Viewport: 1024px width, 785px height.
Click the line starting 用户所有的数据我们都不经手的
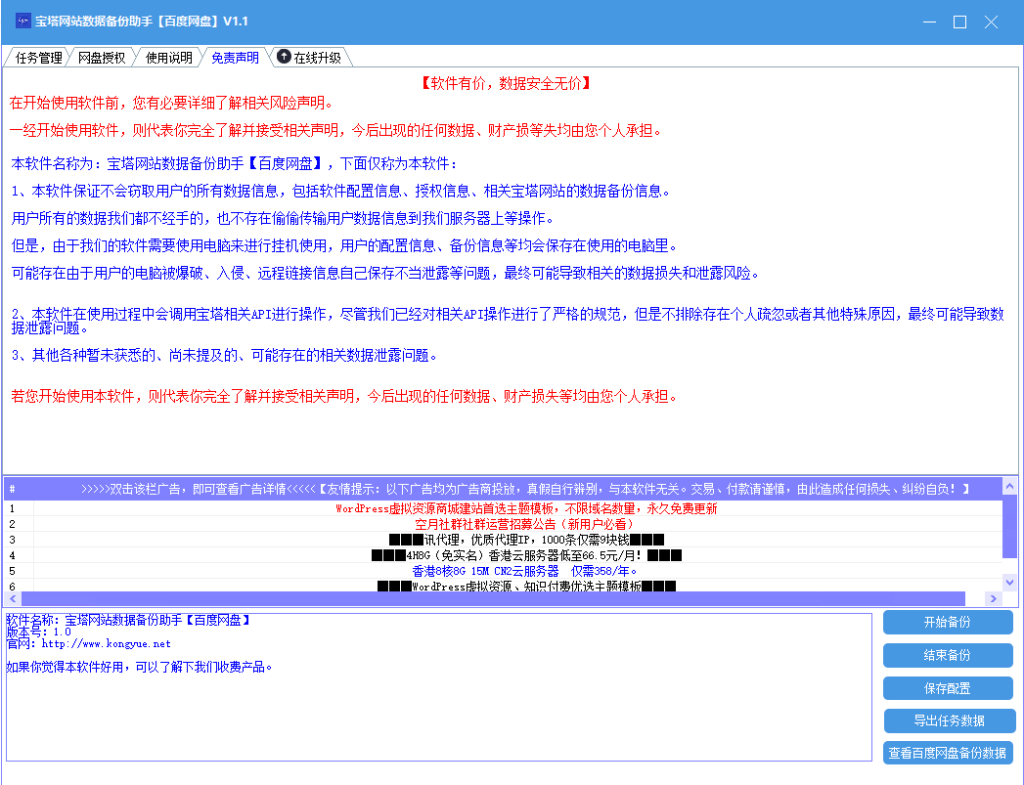click(x=284, y=218)
